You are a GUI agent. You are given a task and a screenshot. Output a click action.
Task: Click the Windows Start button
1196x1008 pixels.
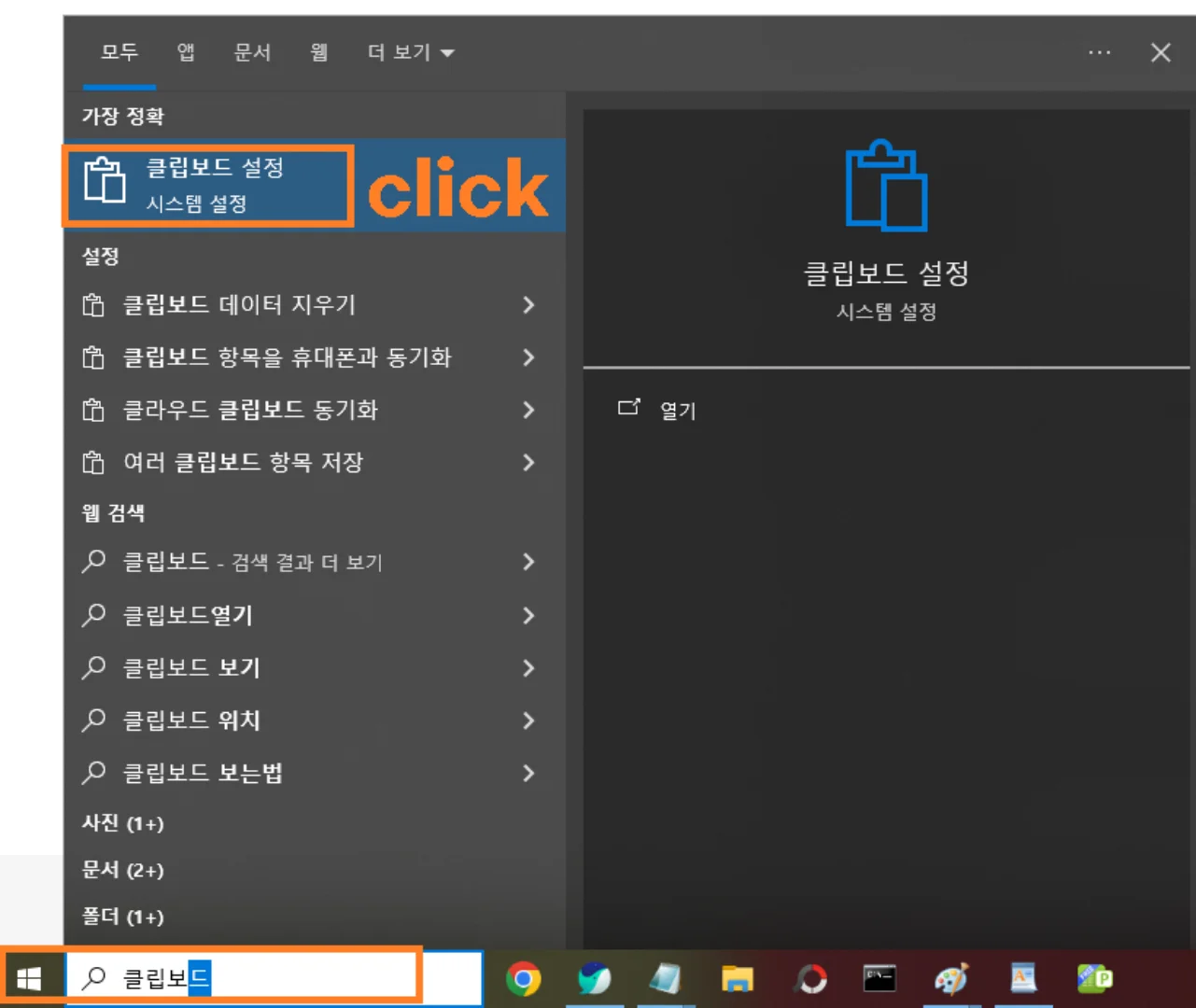(x=27, y=978)
